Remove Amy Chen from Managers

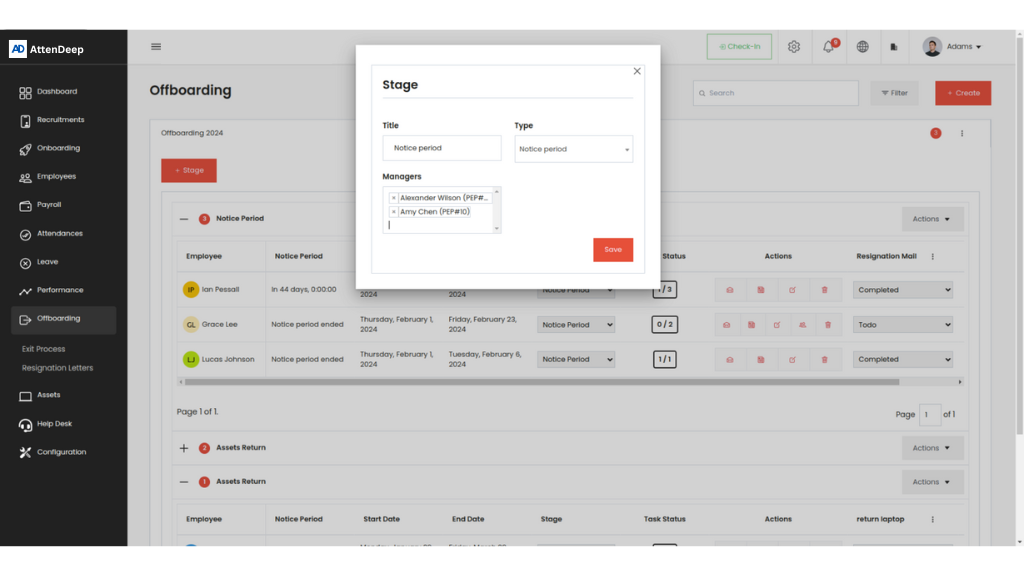pos(394,212)
